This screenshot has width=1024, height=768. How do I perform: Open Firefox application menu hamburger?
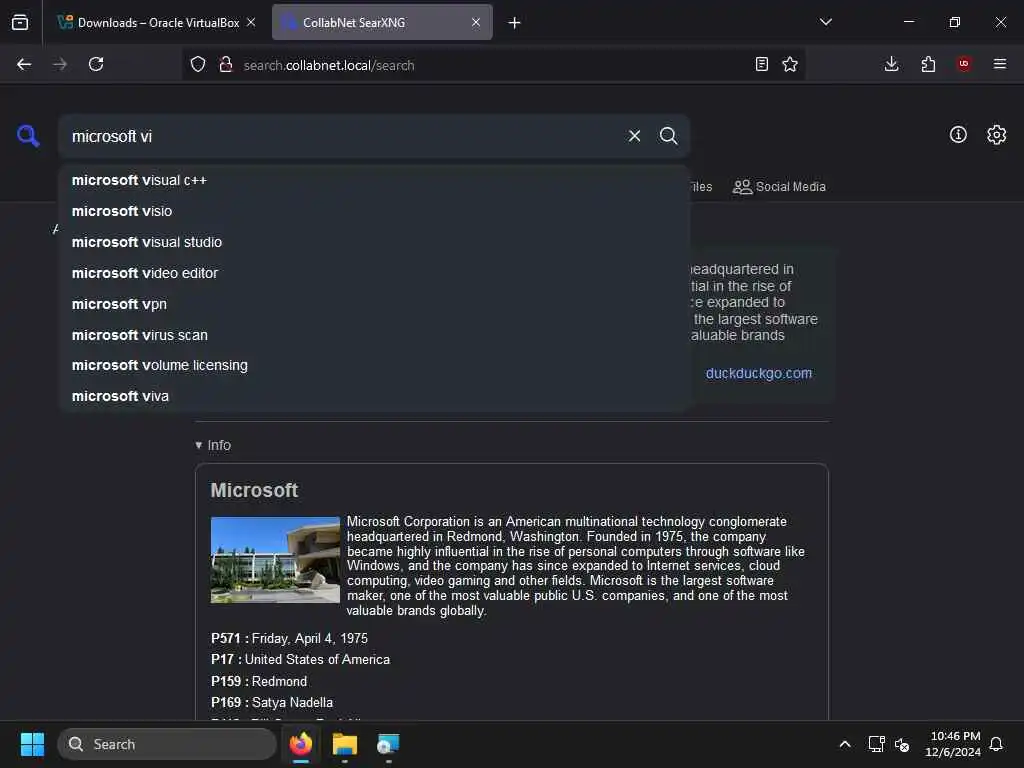tap(1000, 64)
